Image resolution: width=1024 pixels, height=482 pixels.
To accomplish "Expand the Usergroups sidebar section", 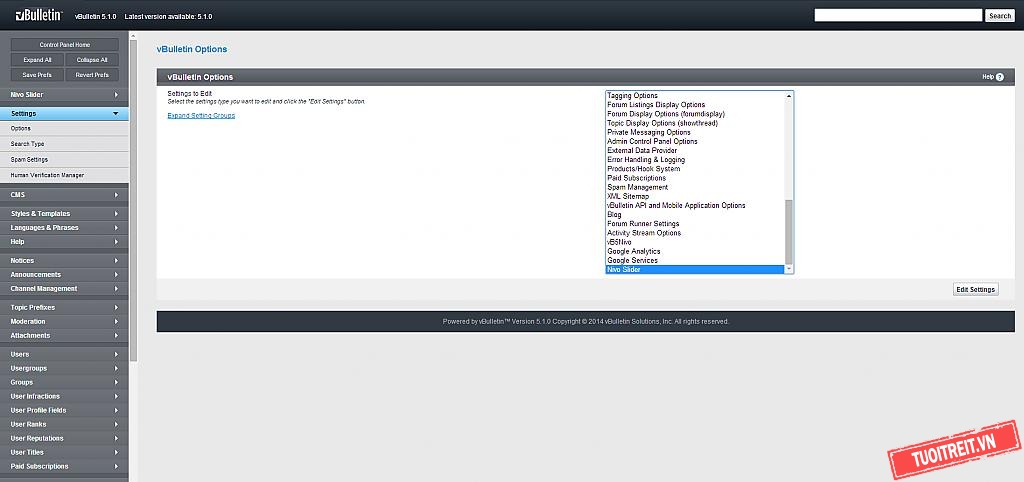I will pyautogui.click(x=64, y=368).
